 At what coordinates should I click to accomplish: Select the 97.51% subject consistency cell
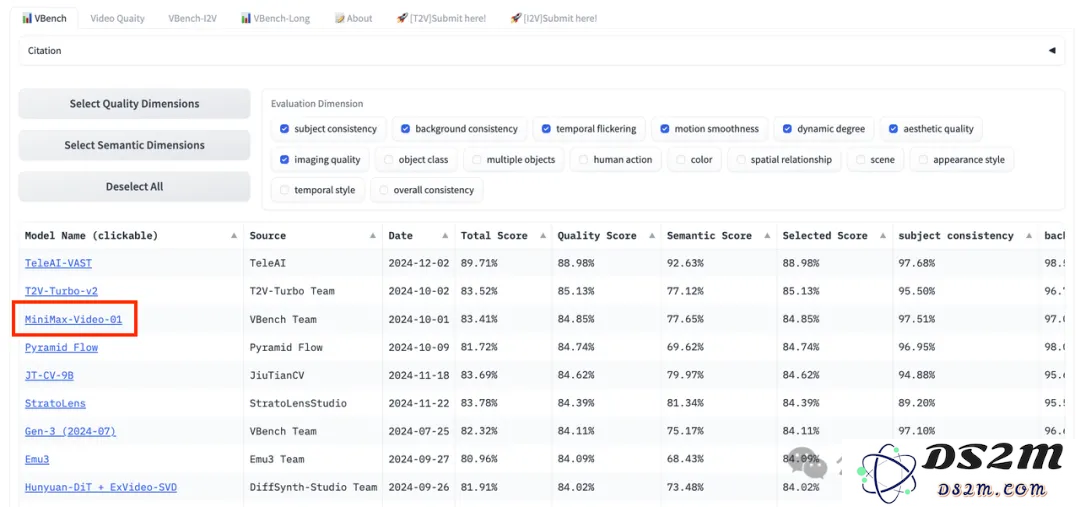[x=965, y=320]
